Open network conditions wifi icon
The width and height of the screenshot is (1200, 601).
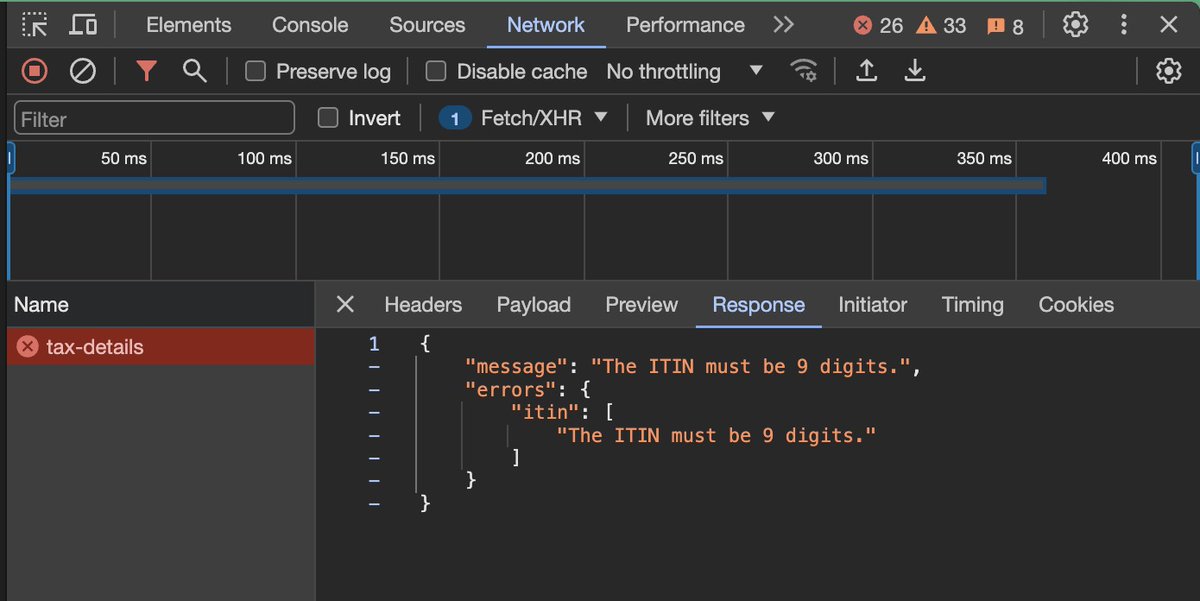(x=806, y=71)
